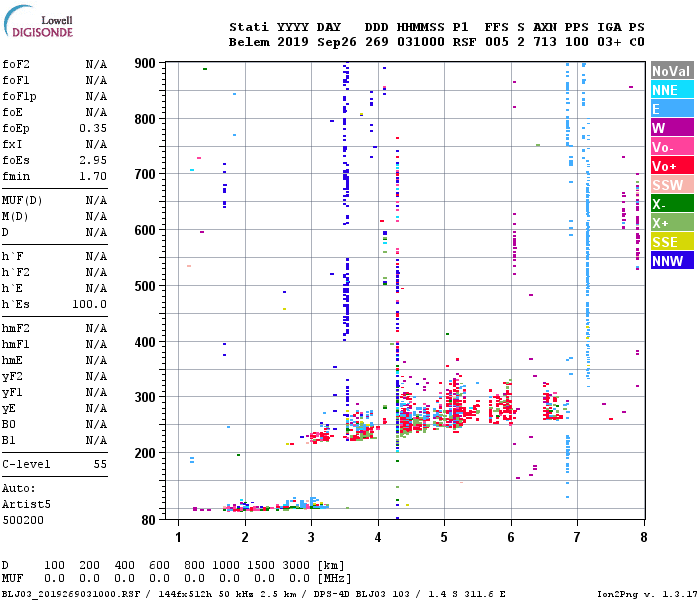Click the 900 km height axis label
This screenshot has width=700, height=600.
coord(145,63)
